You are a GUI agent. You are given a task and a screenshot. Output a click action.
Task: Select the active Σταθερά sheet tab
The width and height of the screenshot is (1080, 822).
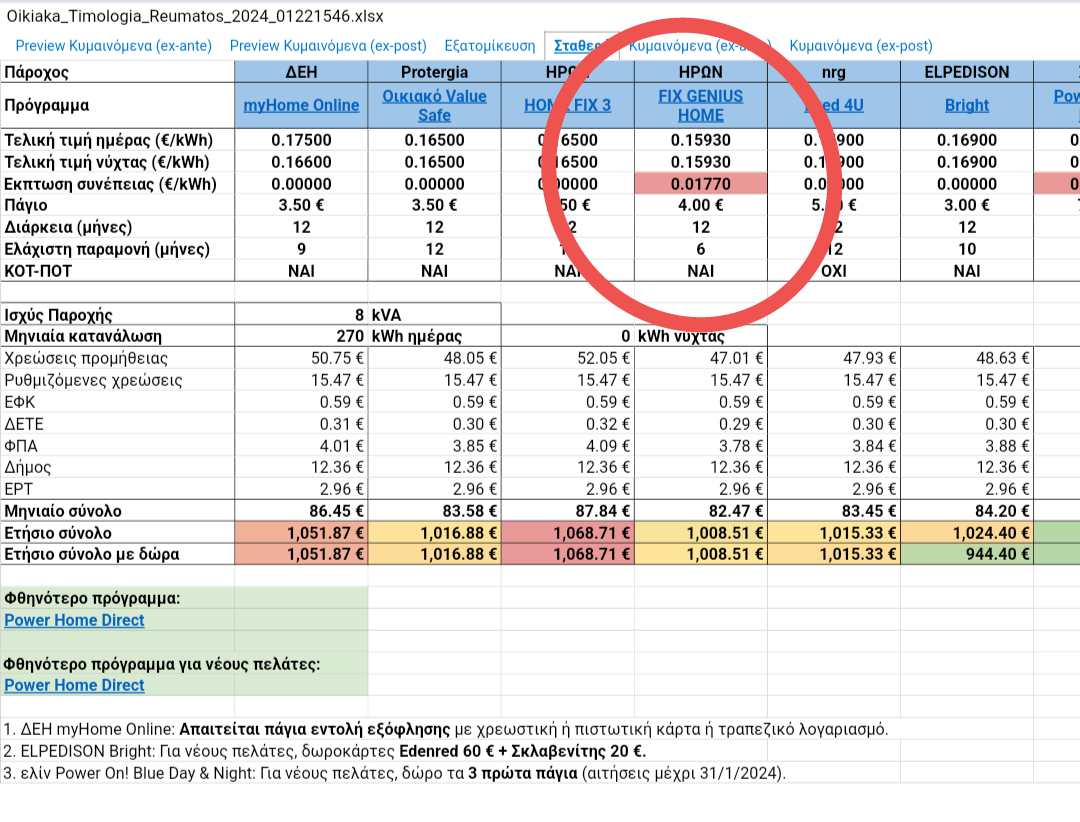coord(579,45)
